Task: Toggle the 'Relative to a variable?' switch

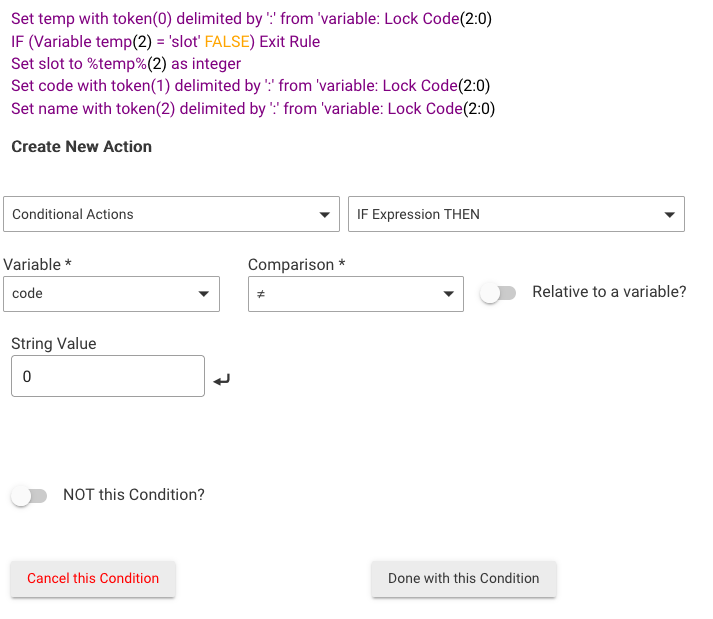Action: tap(498, 293)
